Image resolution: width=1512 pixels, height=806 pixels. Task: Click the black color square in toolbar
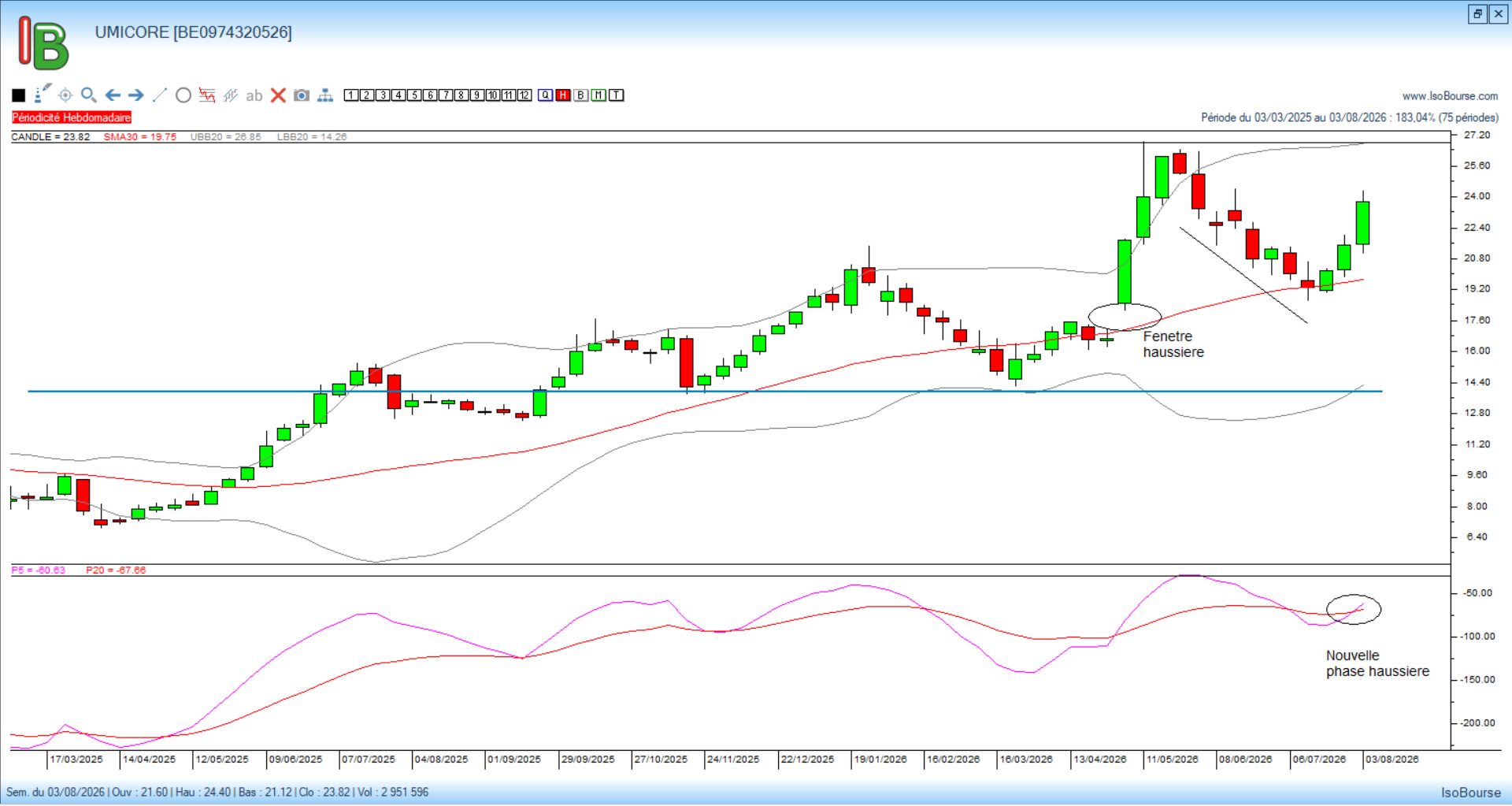(19, 95)
